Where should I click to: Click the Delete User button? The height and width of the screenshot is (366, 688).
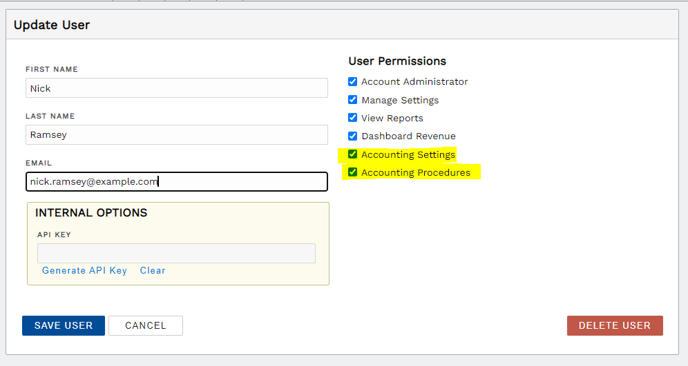click(x=615, y=326)
